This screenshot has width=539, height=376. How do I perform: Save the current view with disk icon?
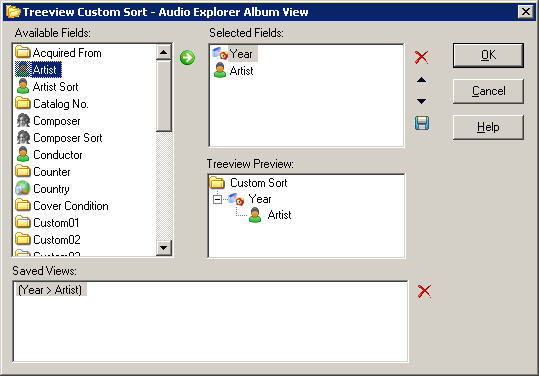422,123
